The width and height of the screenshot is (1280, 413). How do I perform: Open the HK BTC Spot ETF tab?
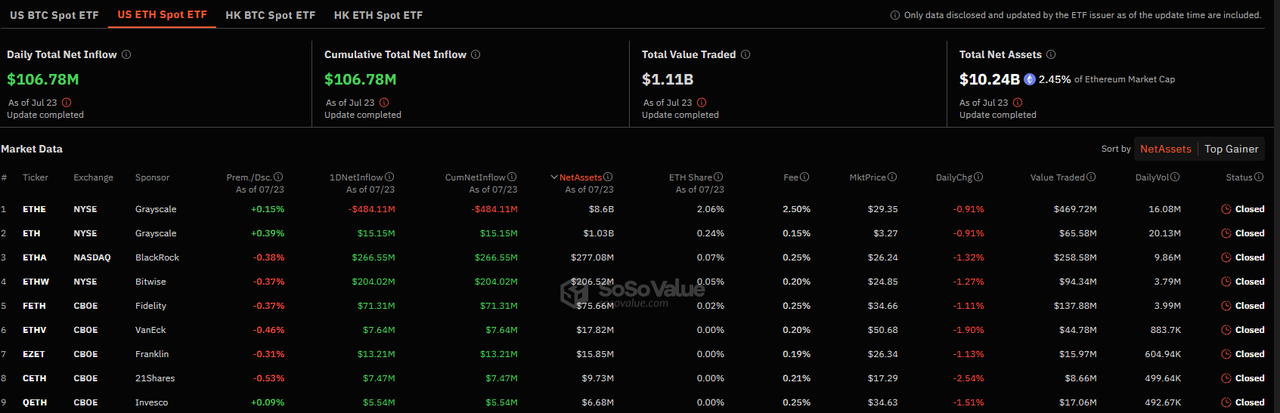pos(271,15)
